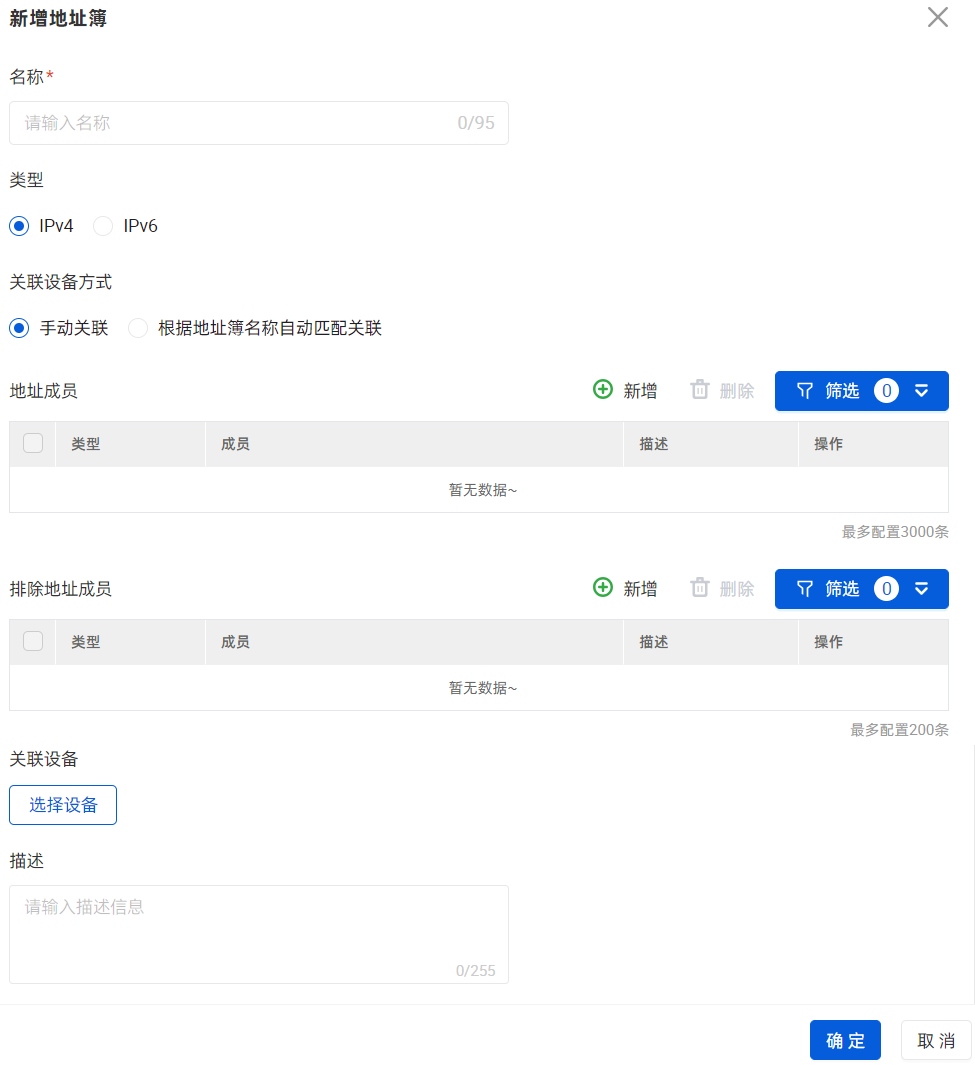975x1065 pixels.
Task: Click the trash icon above 排除地址成员 table
Action: [x=700, y=588]
